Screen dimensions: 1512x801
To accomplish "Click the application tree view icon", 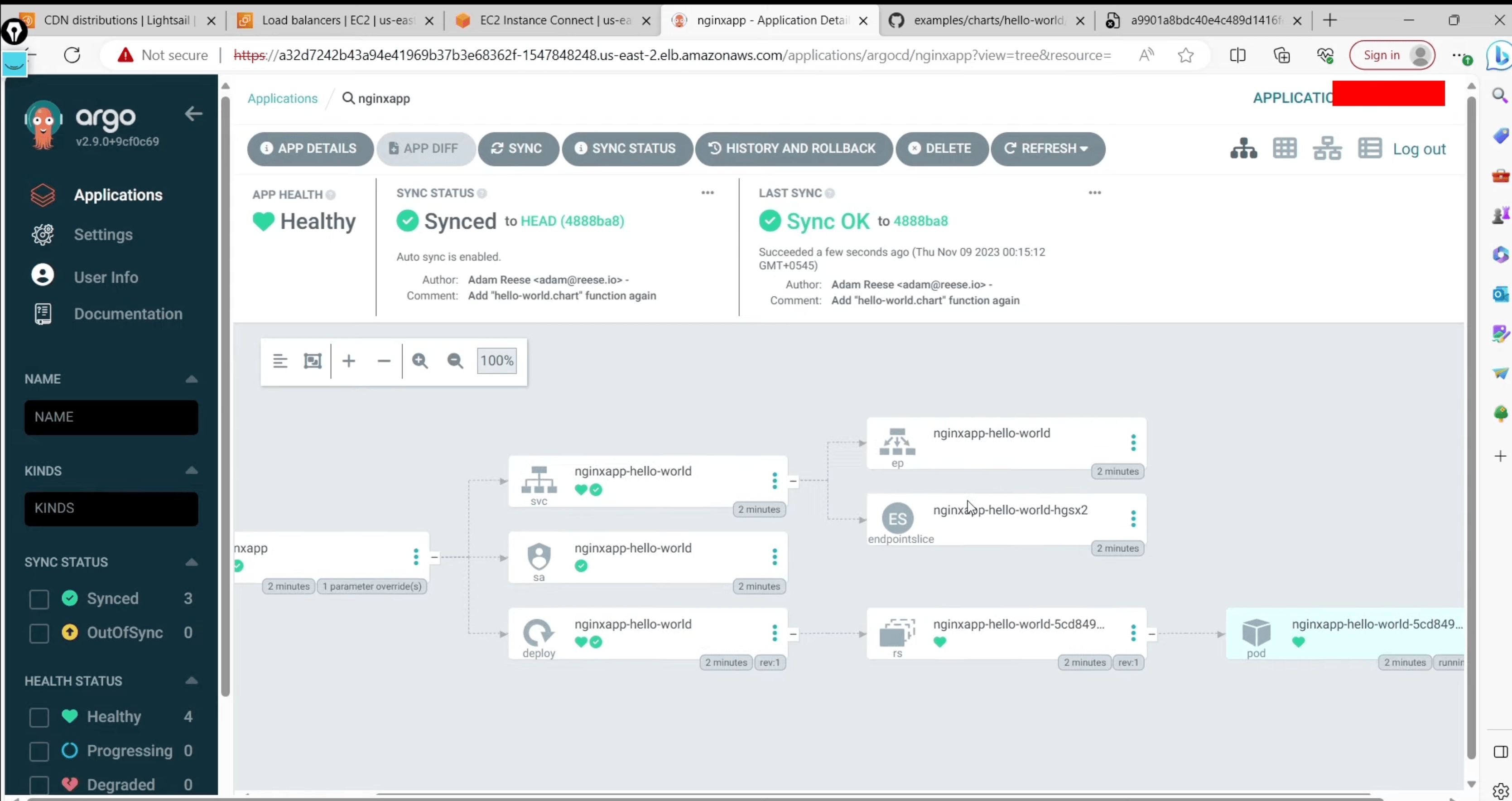I will point(1243,149).
